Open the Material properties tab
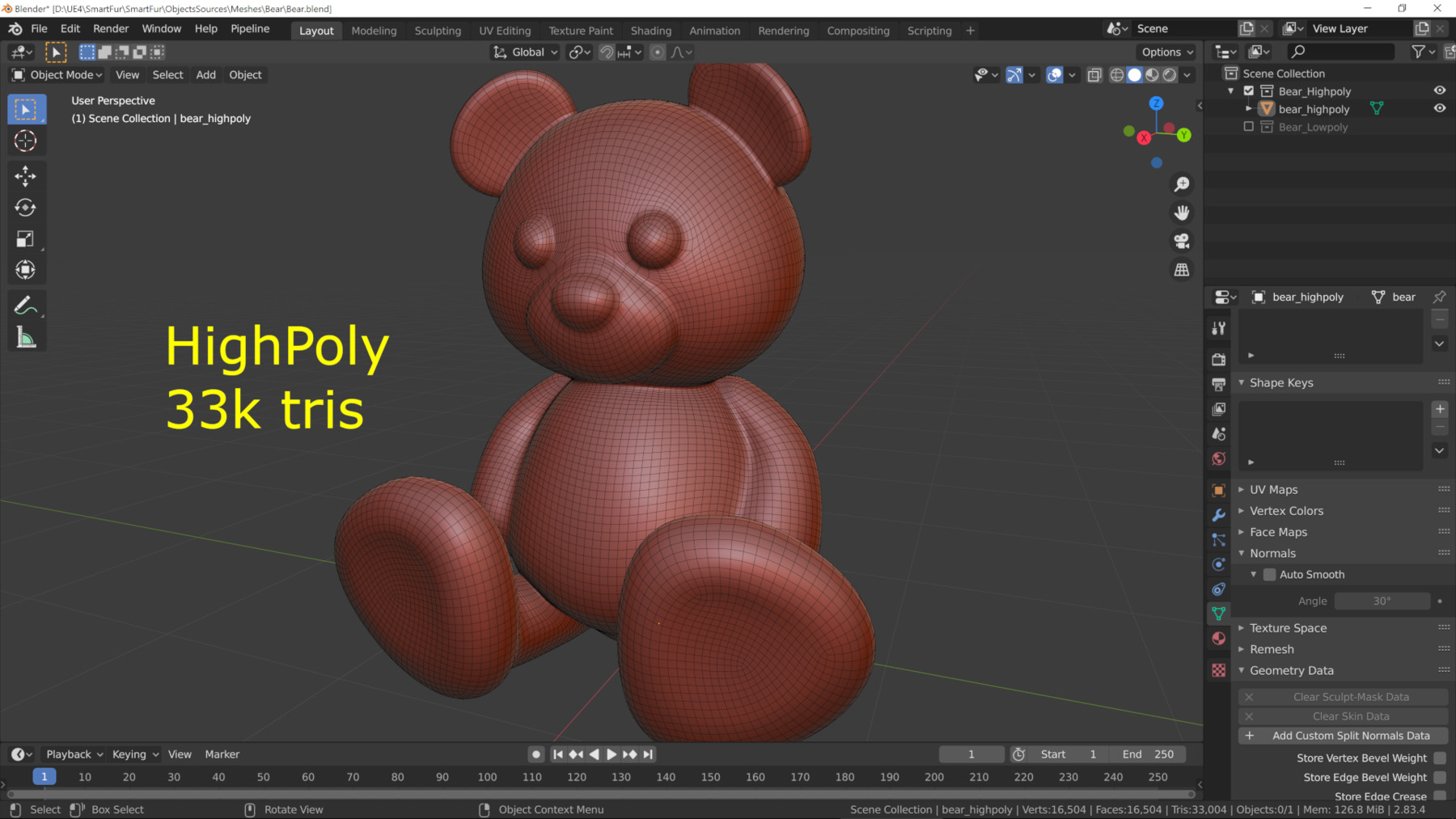1456x819 pixels. (1219, 639)
